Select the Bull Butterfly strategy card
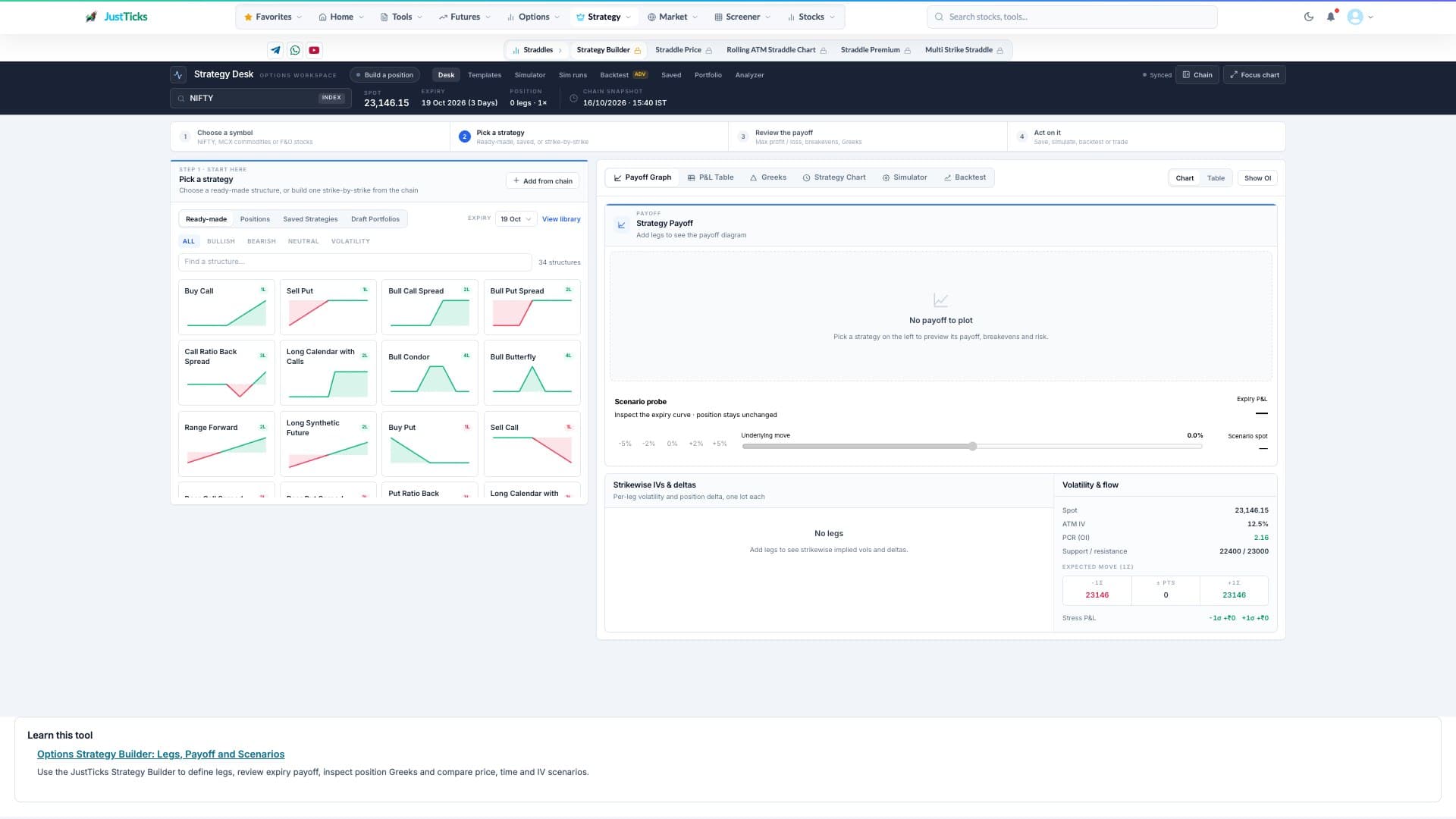 coord(532,373)
